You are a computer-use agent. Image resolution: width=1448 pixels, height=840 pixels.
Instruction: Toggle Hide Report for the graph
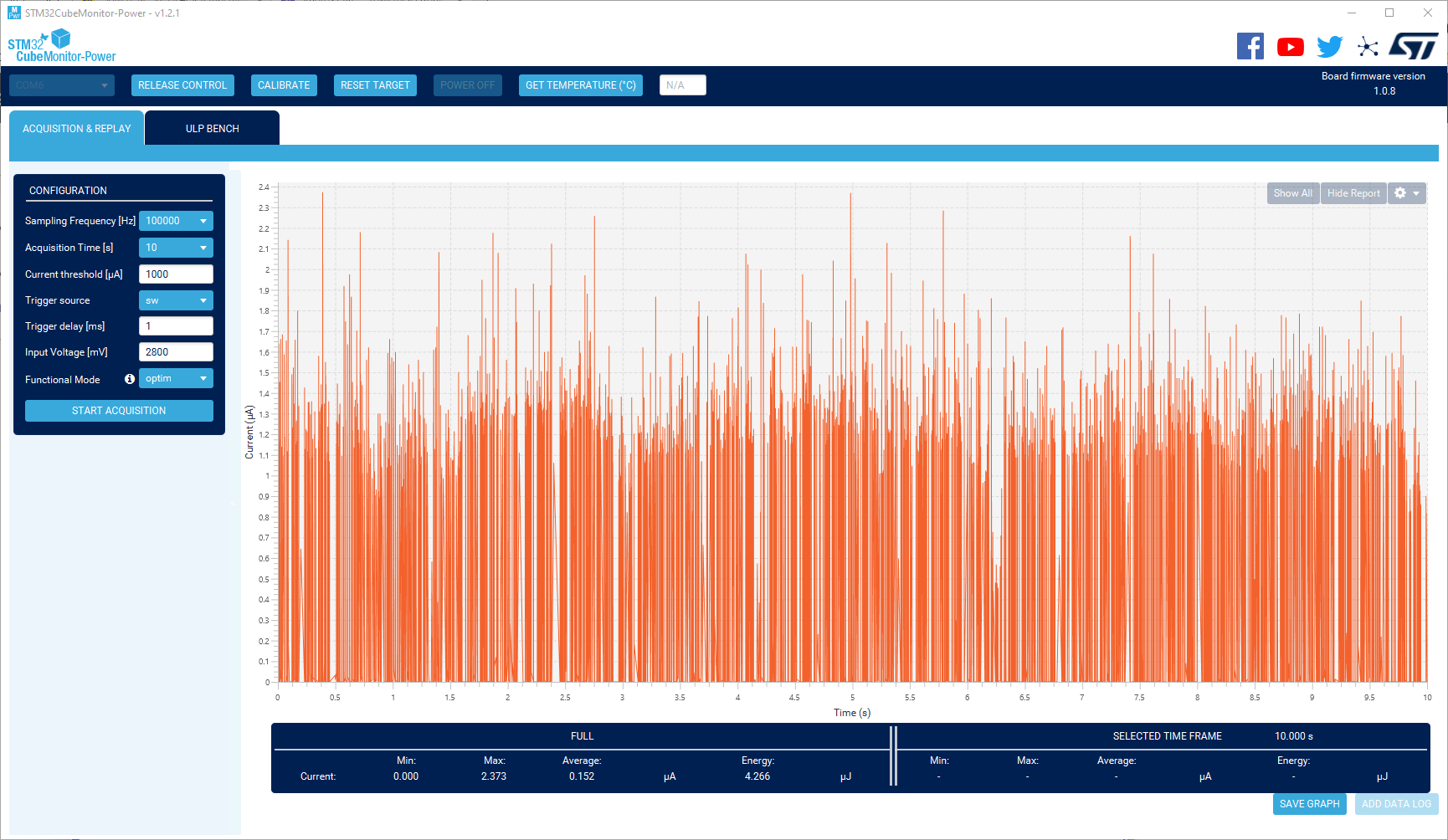point(1353,193)
